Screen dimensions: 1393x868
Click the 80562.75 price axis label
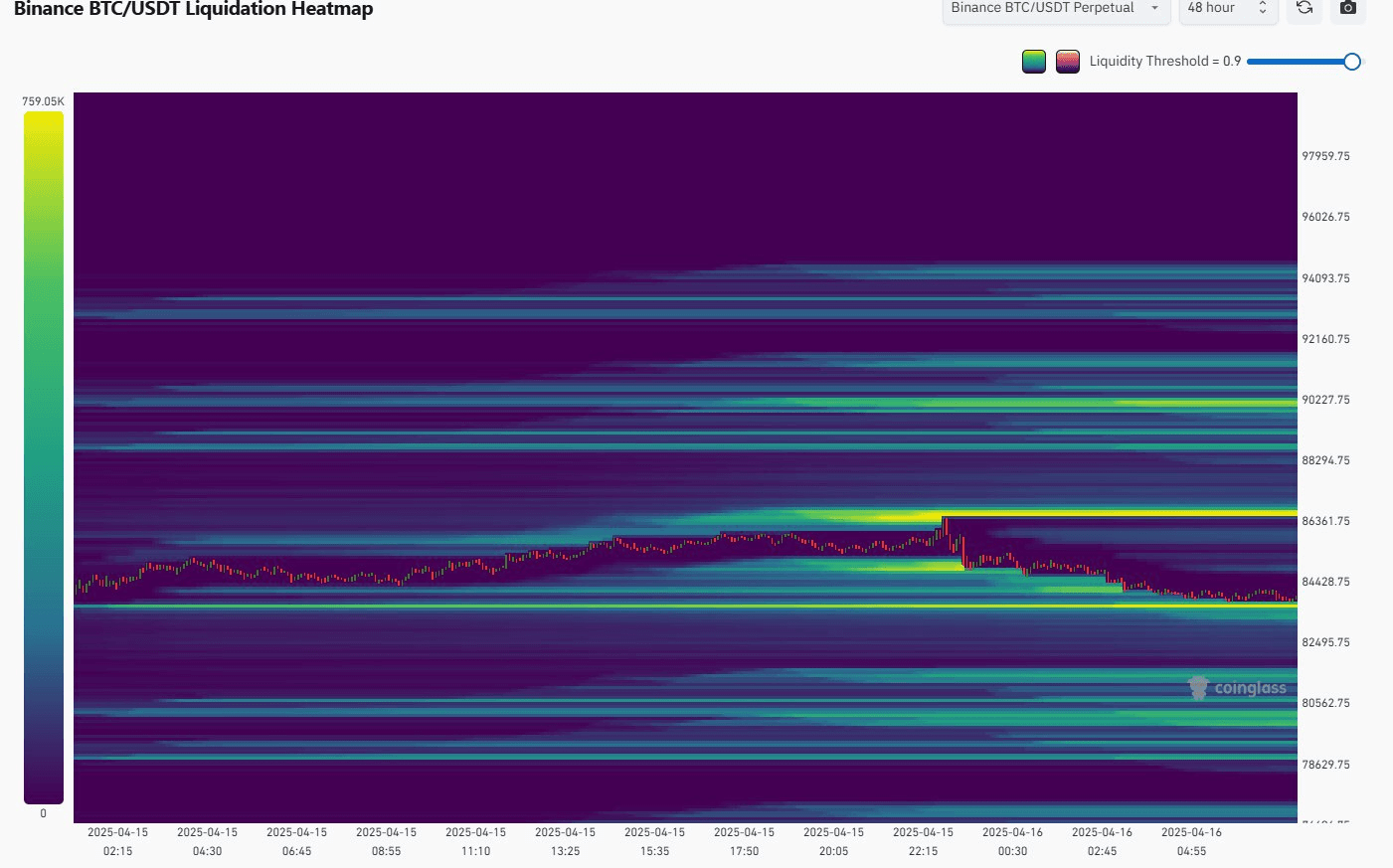click(x=1326, y=703)
